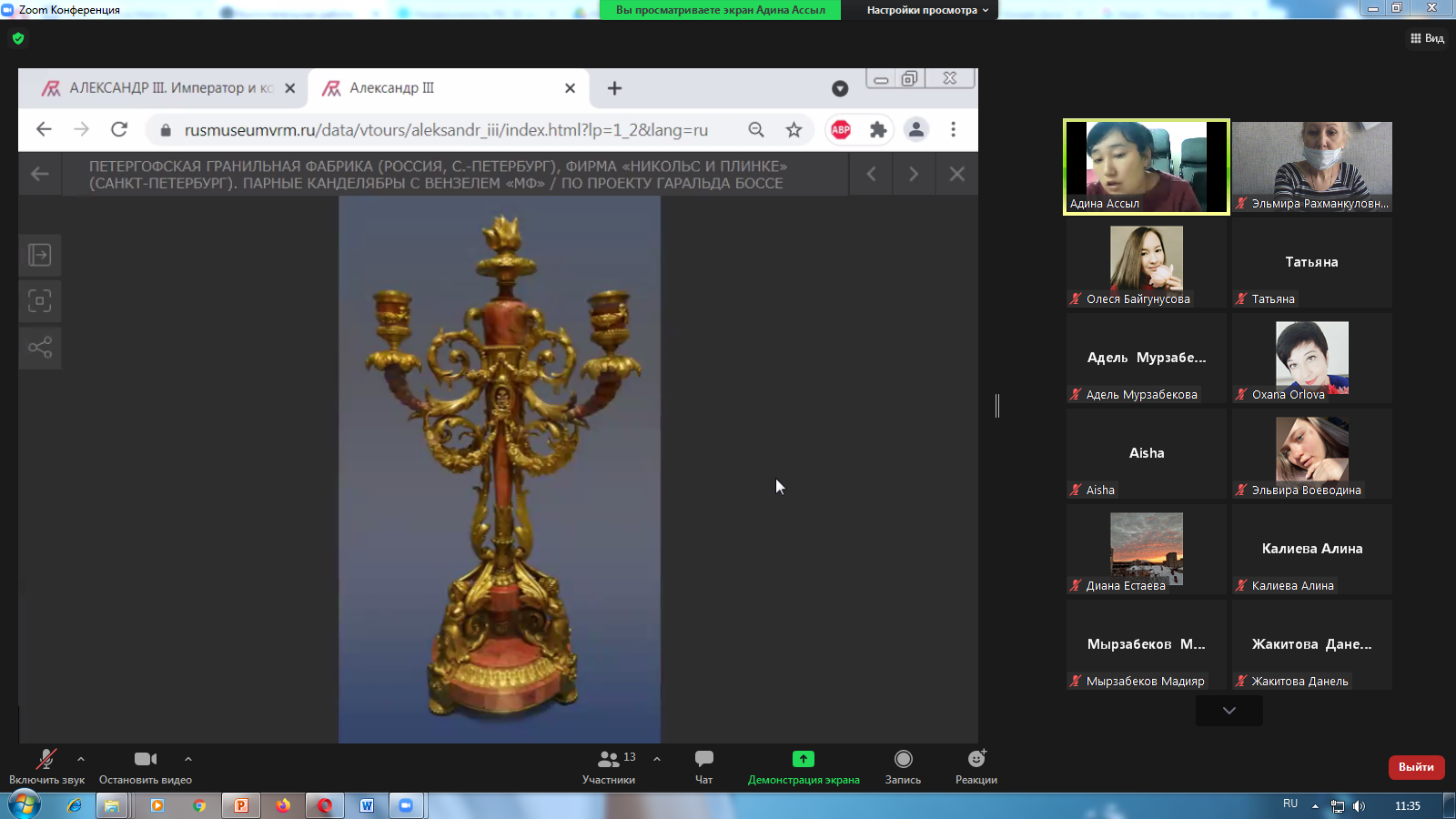
Task: Open the ABP Adblock Plus extension
Action: click(x=841, y=130)
